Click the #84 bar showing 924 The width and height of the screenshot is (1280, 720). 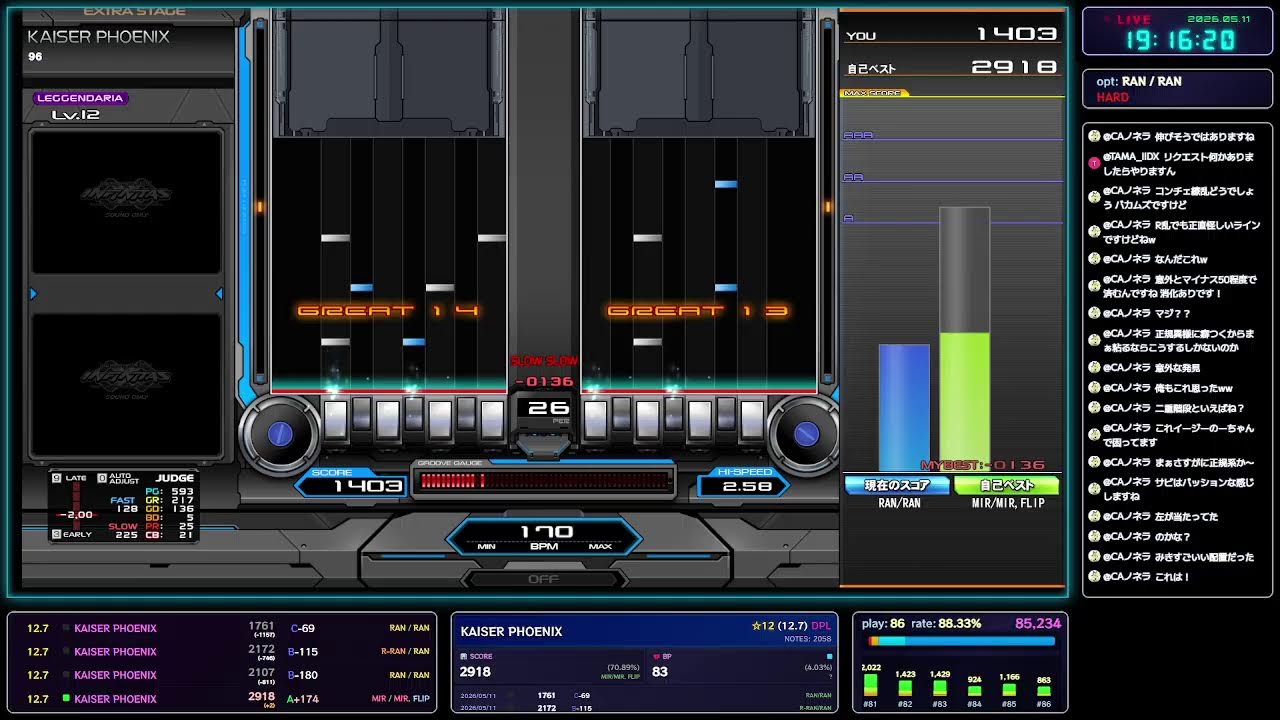click(974, 691)
